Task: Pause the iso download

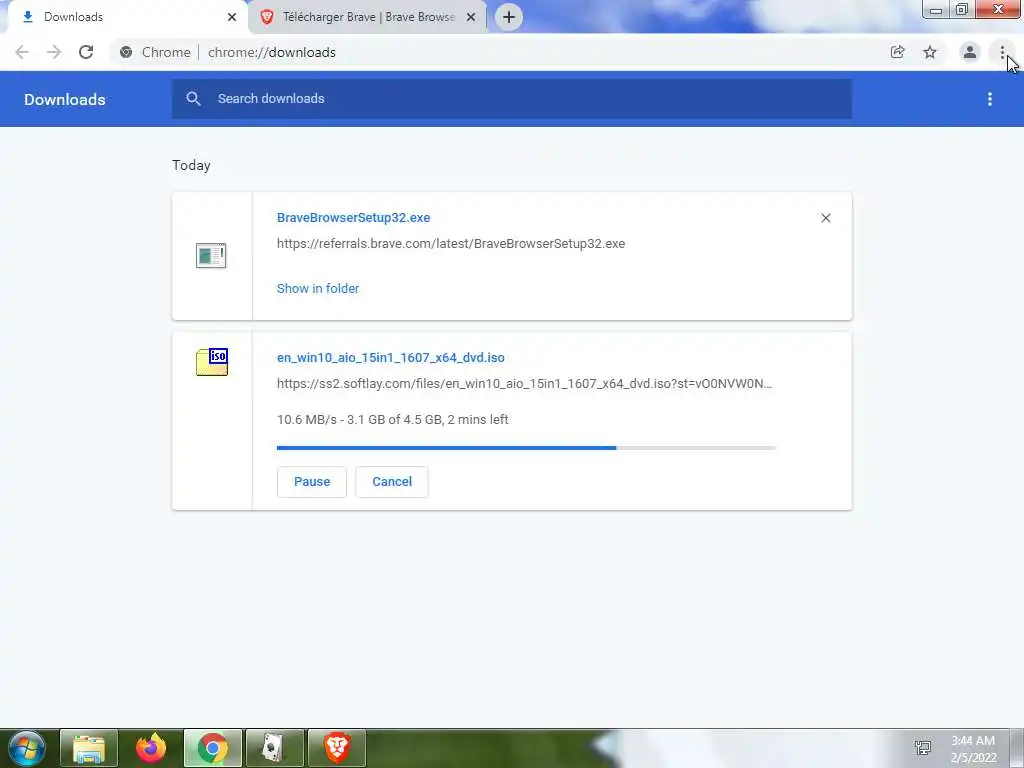Action: pyautogui.click(x=312, y=482)
